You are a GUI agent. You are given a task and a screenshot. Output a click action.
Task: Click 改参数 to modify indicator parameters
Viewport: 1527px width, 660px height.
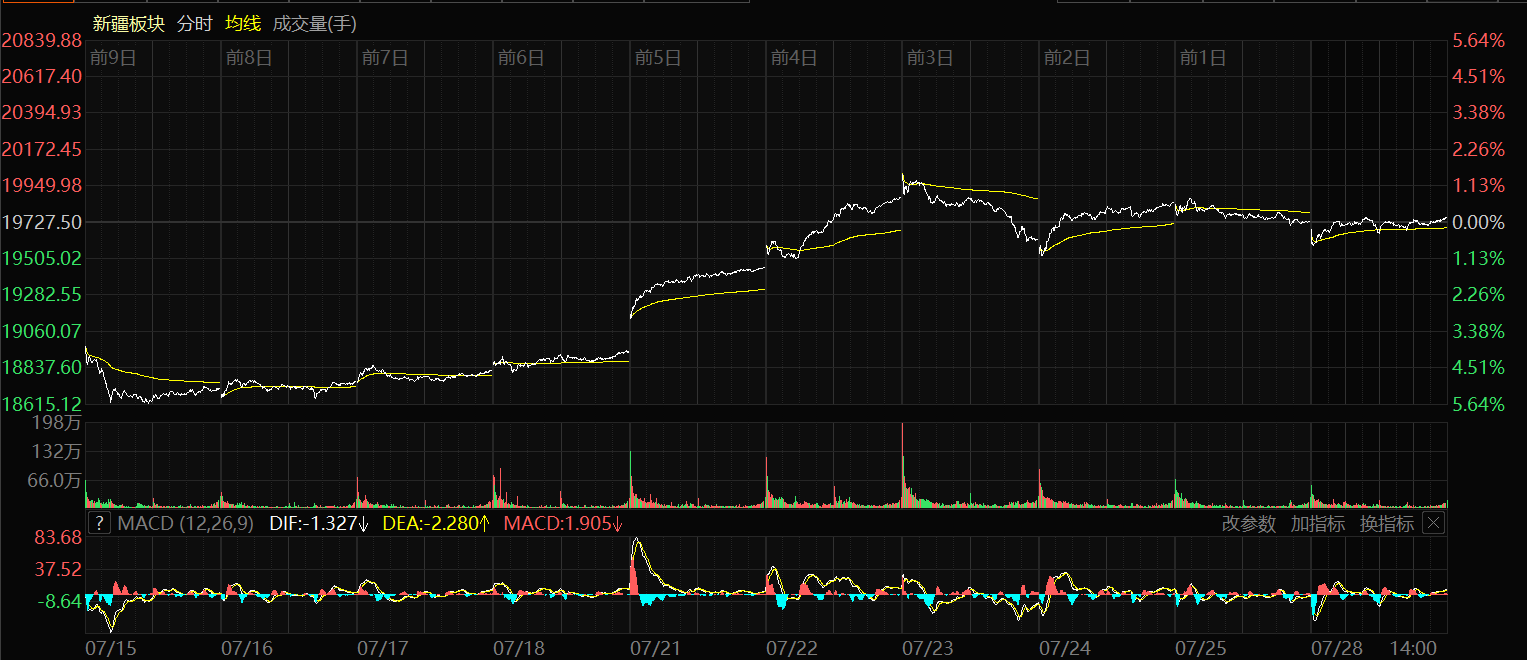point(1248,524)
